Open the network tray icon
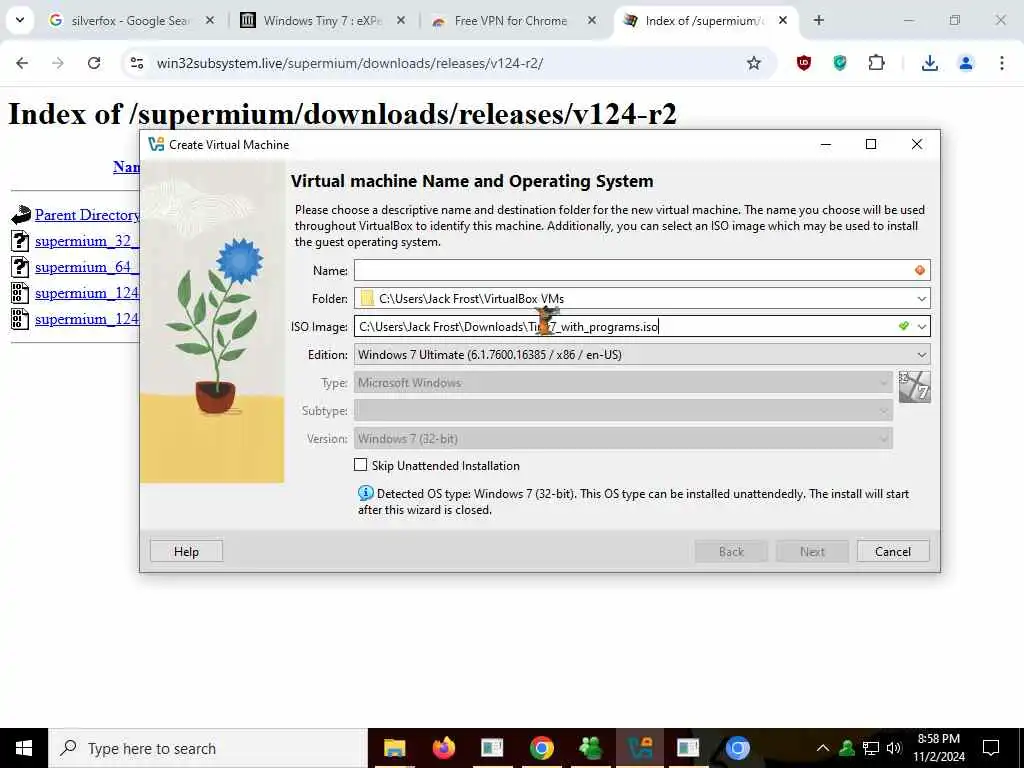The width and height of the screenshot is (1024, 768). [871, 748]
